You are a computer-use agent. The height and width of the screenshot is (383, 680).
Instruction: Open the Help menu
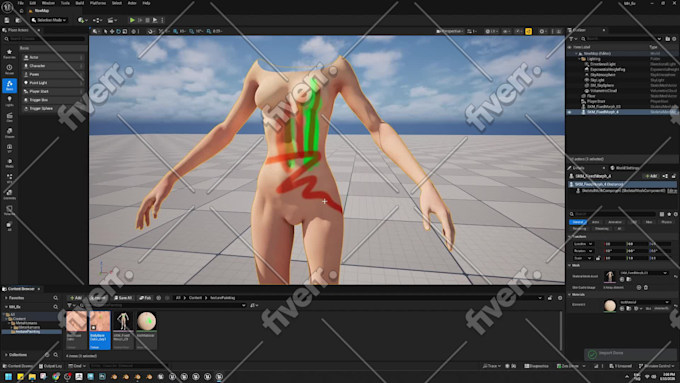(147, 3)
